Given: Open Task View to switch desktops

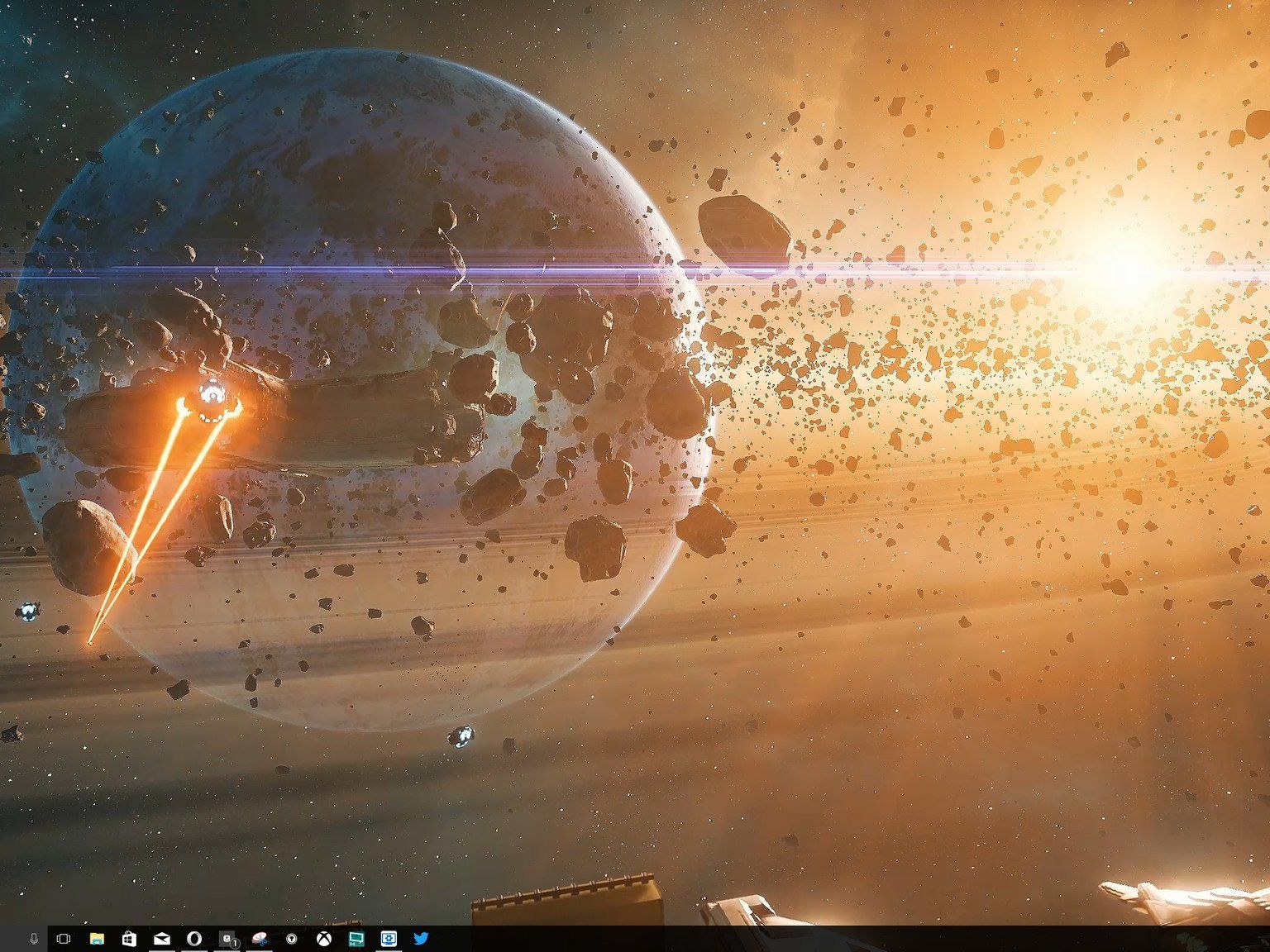Looking at the screenshot, I should pos(64,939).
